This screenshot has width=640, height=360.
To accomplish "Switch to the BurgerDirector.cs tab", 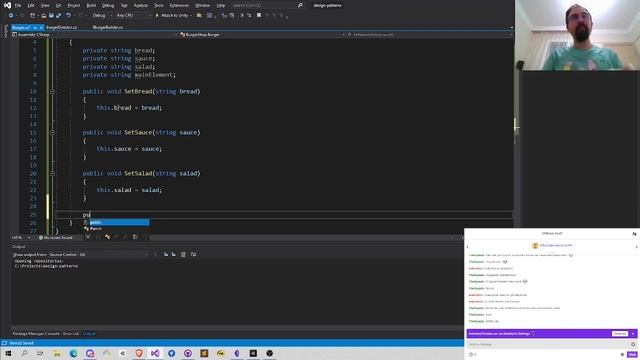I will click(x=61, y=27).
